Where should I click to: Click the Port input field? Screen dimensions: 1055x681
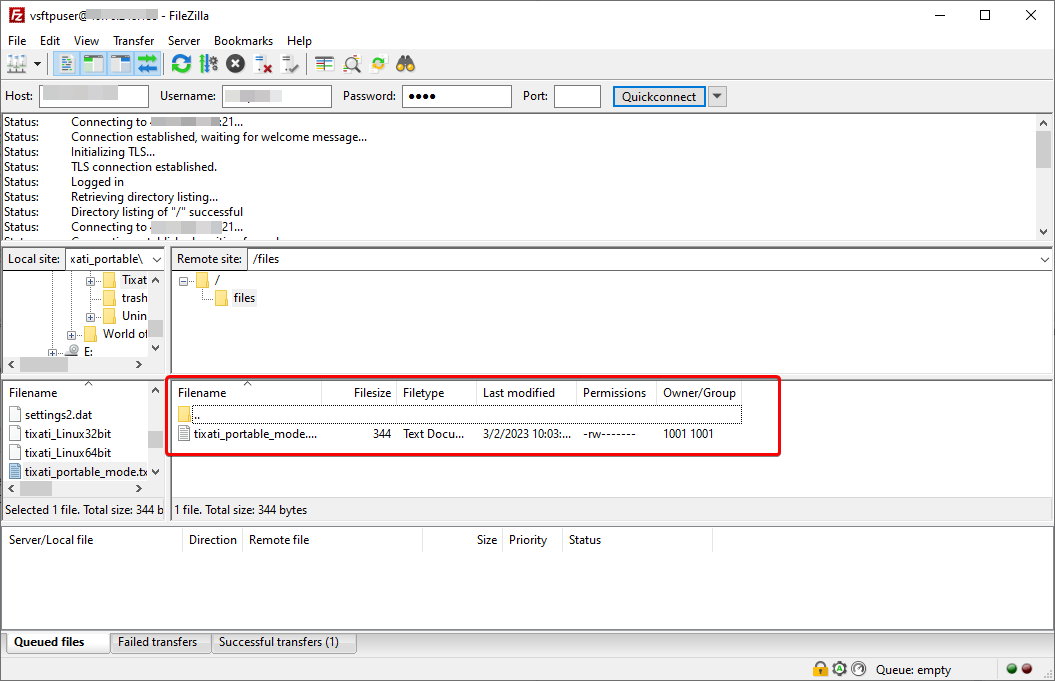click(577, 96)
